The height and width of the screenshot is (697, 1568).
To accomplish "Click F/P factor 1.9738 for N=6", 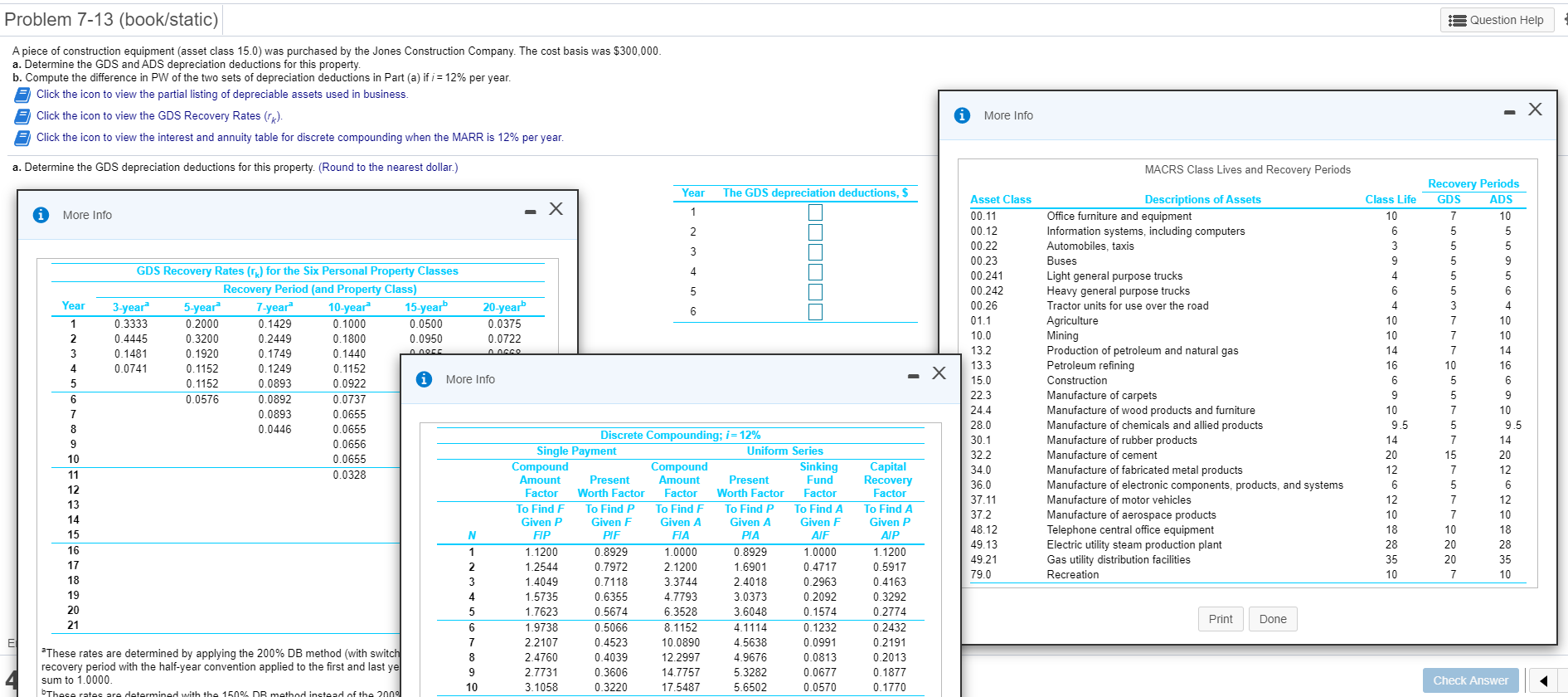I will 541,628.
